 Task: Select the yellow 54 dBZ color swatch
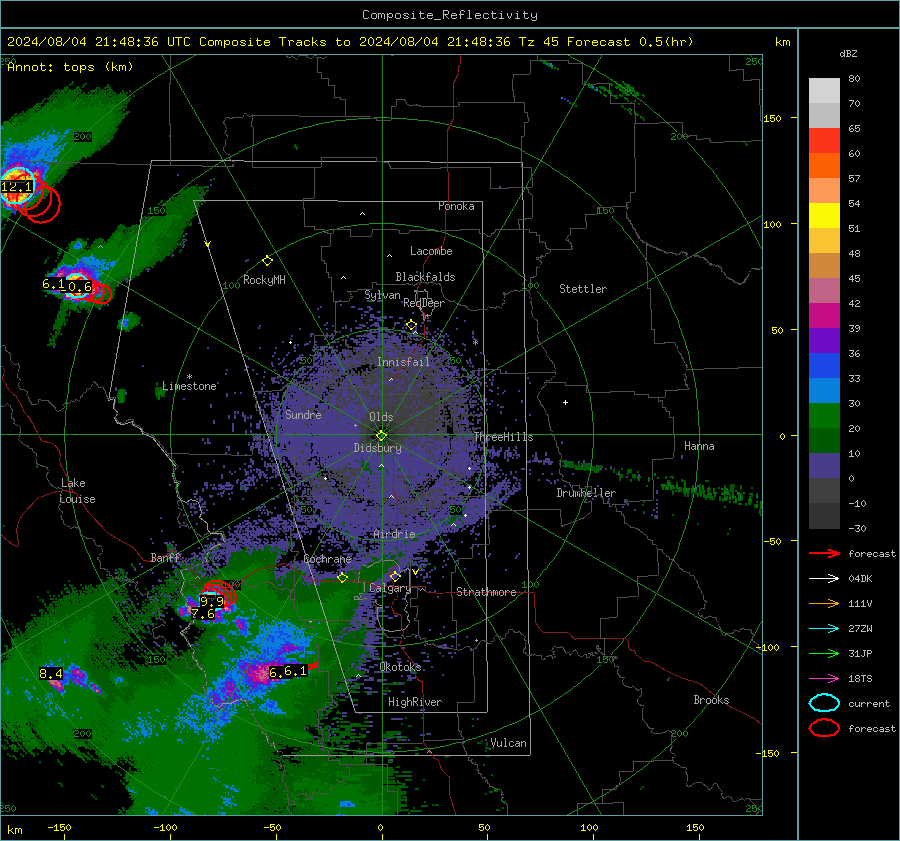pos(824,215)
